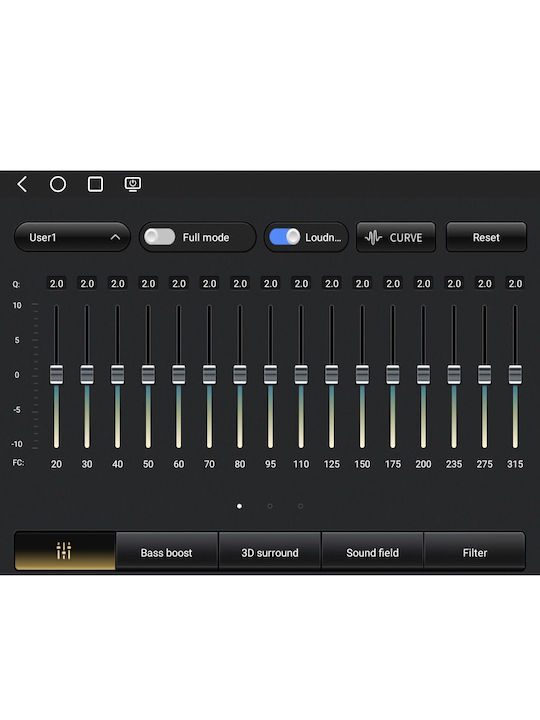Disable the Loudness switch

284,237
